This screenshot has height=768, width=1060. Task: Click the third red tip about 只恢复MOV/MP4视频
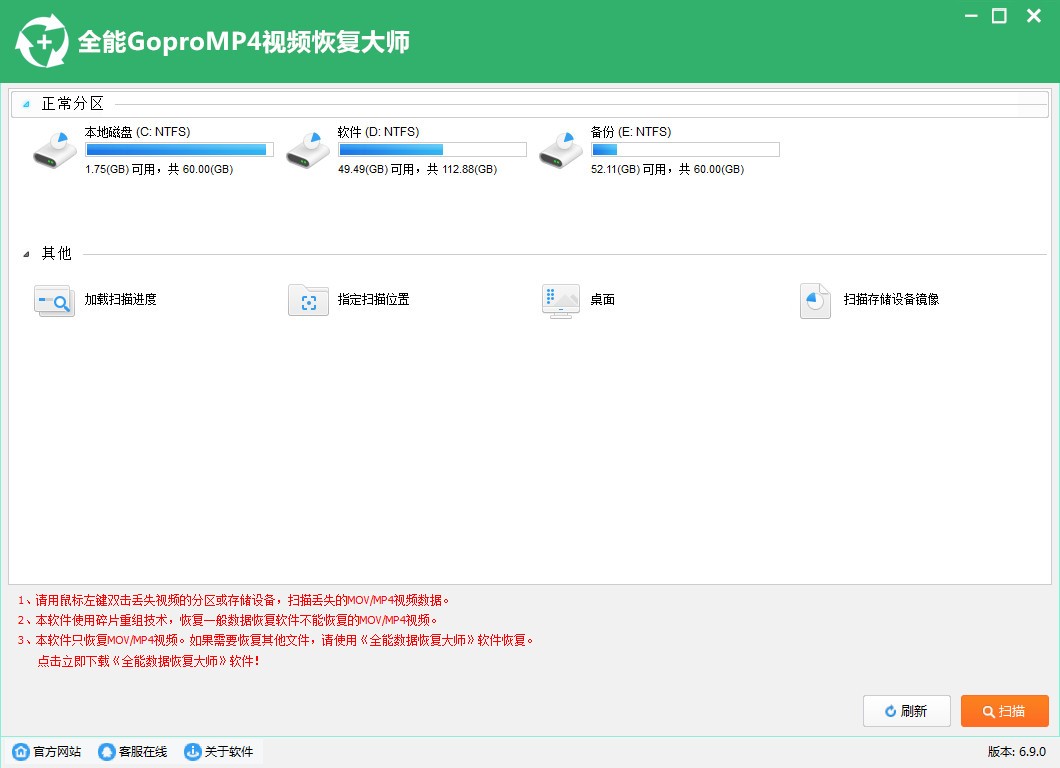(x=275, y=640)
